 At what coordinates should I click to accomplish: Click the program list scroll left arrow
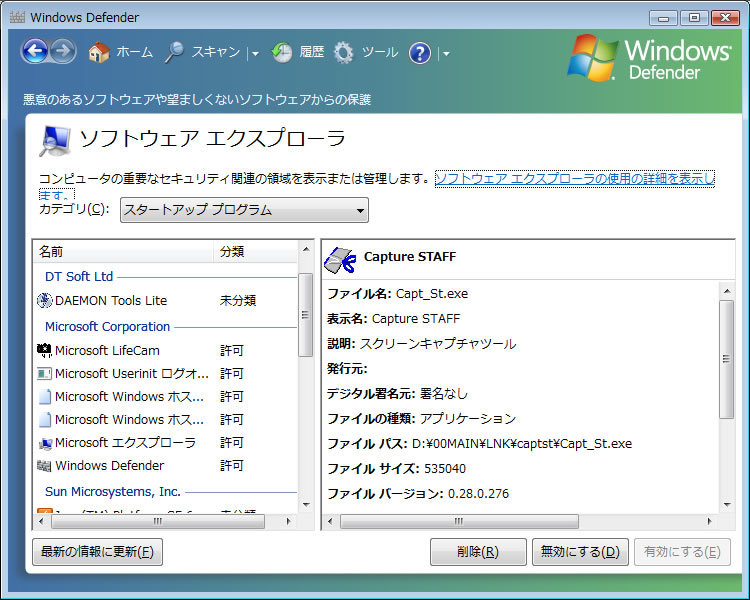[x=41, y=522]
